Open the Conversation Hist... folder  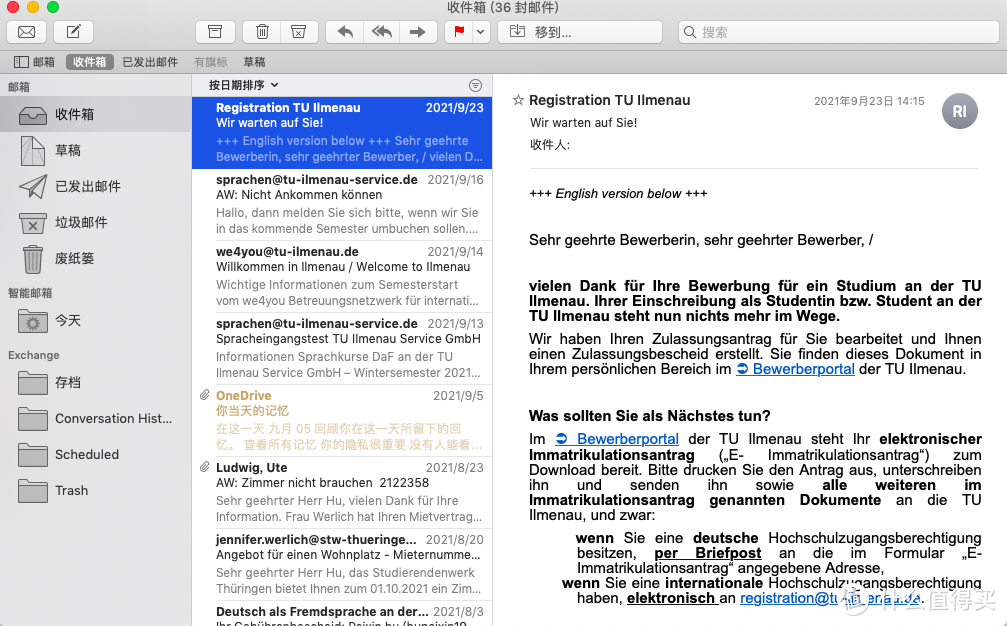(x=96, y=419)
